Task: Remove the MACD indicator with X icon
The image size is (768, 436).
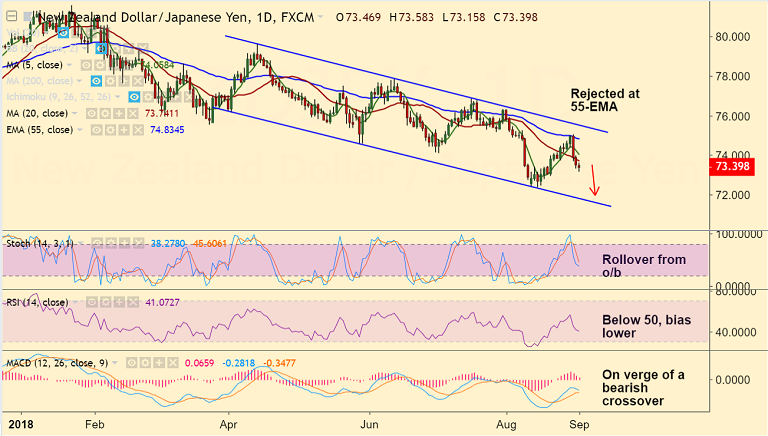Action: click(172, 363)
